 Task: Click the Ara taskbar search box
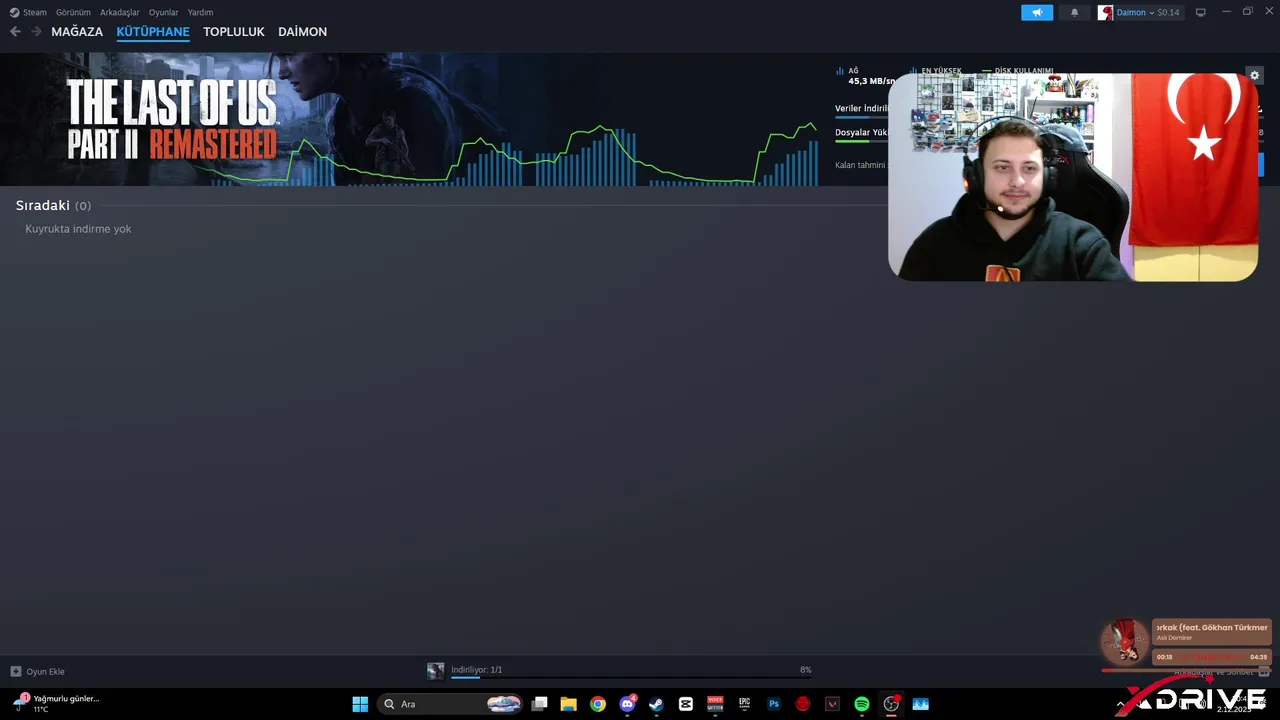452,704
